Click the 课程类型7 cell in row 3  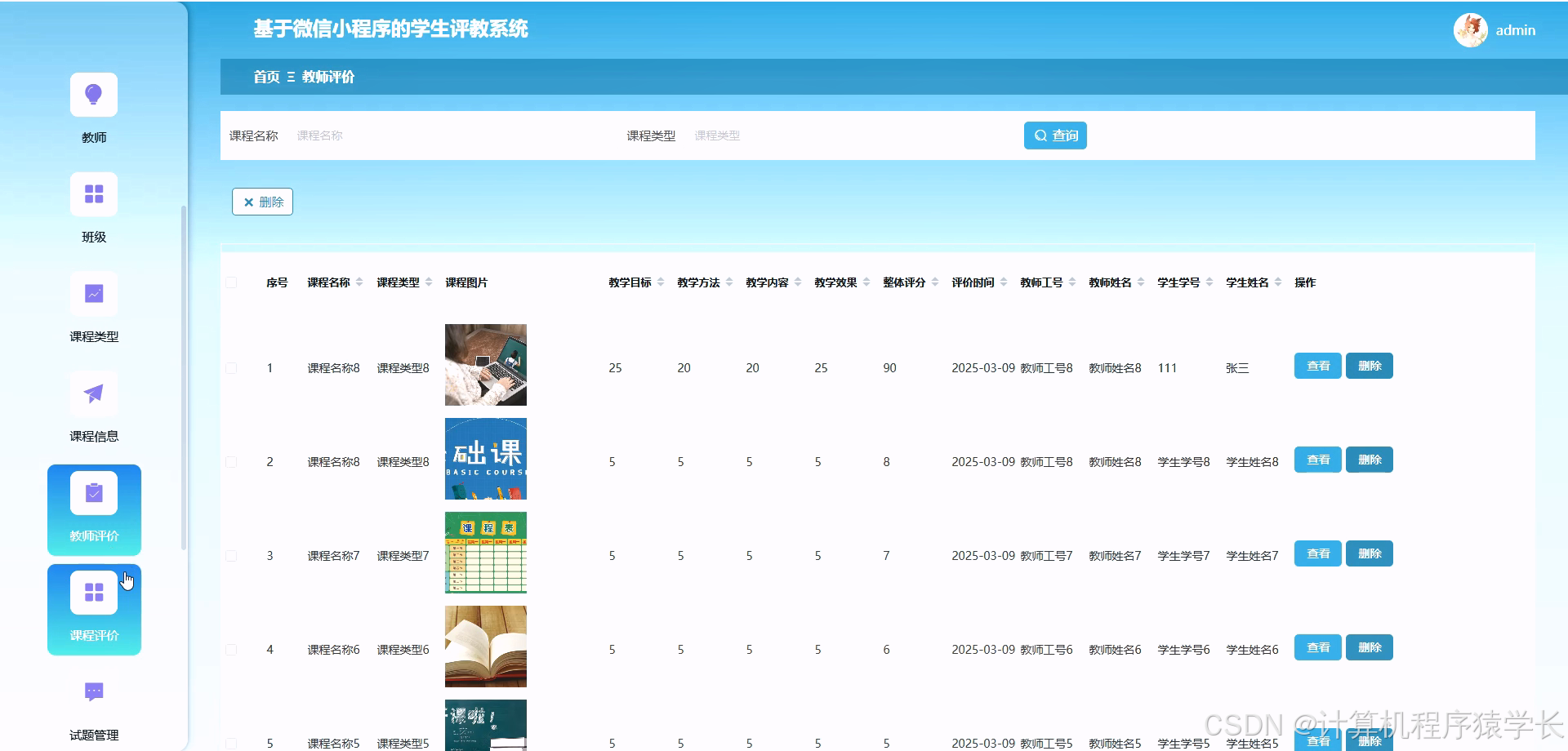point(403,556)
